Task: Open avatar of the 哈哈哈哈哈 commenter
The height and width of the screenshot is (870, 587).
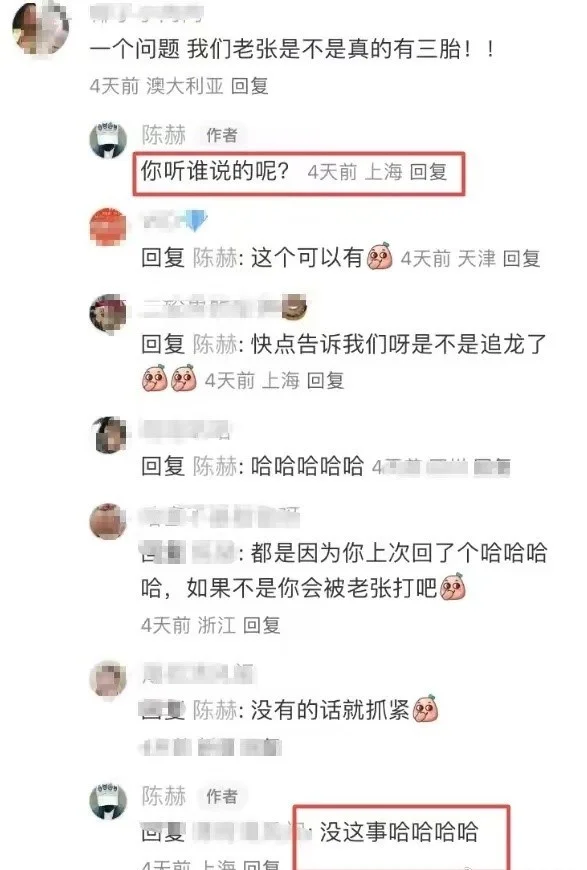Action: click(108, 435)
